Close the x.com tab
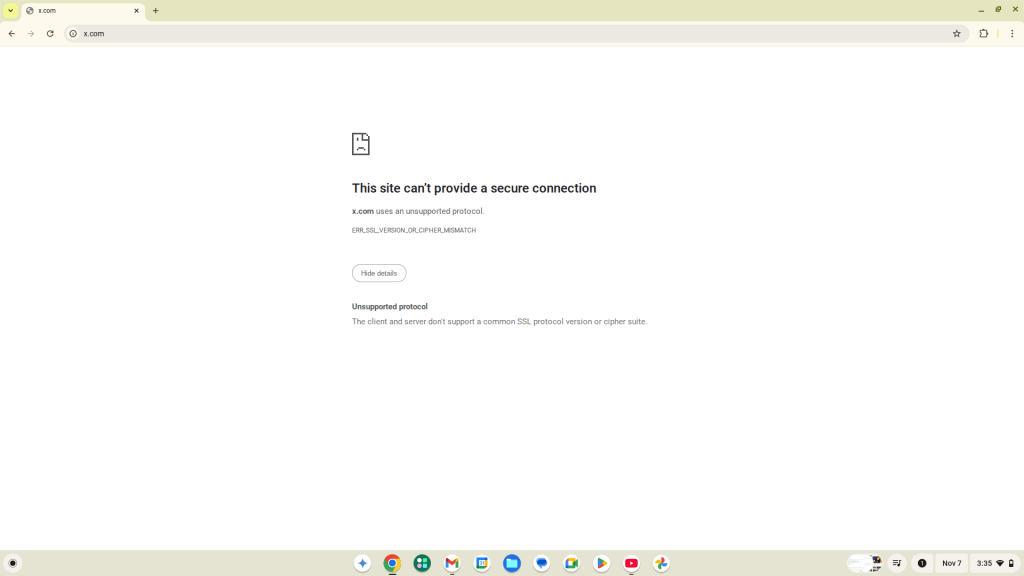Viewport: 1024px width, 576px height. click(137, 10)
